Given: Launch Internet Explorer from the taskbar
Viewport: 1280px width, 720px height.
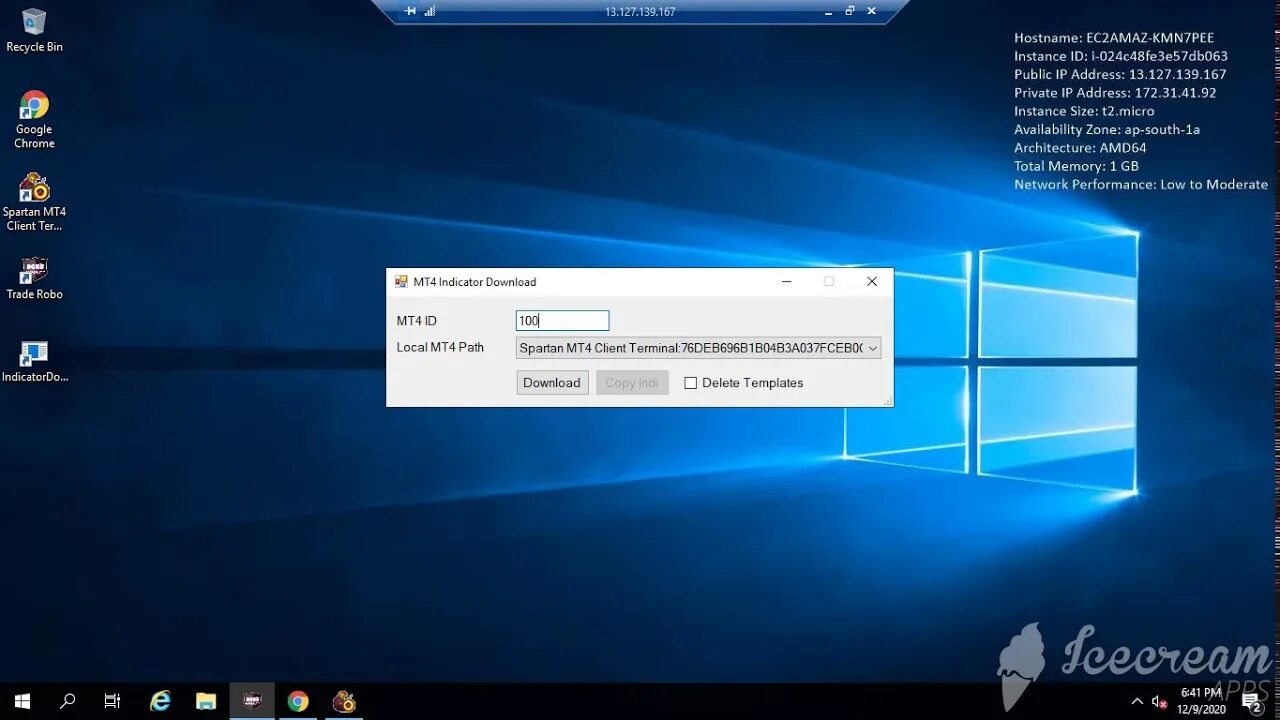Looking at the screenshot, I should pos(160,701).
